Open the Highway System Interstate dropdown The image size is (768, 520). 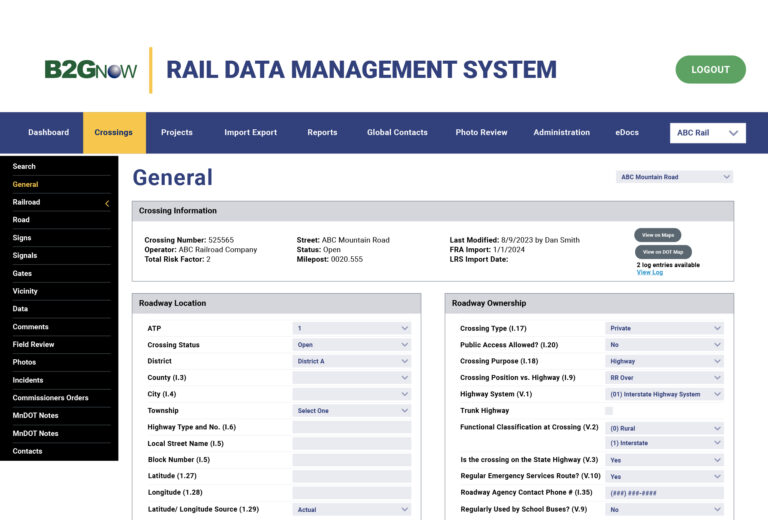pyautogui.click(x=665, y=394)
